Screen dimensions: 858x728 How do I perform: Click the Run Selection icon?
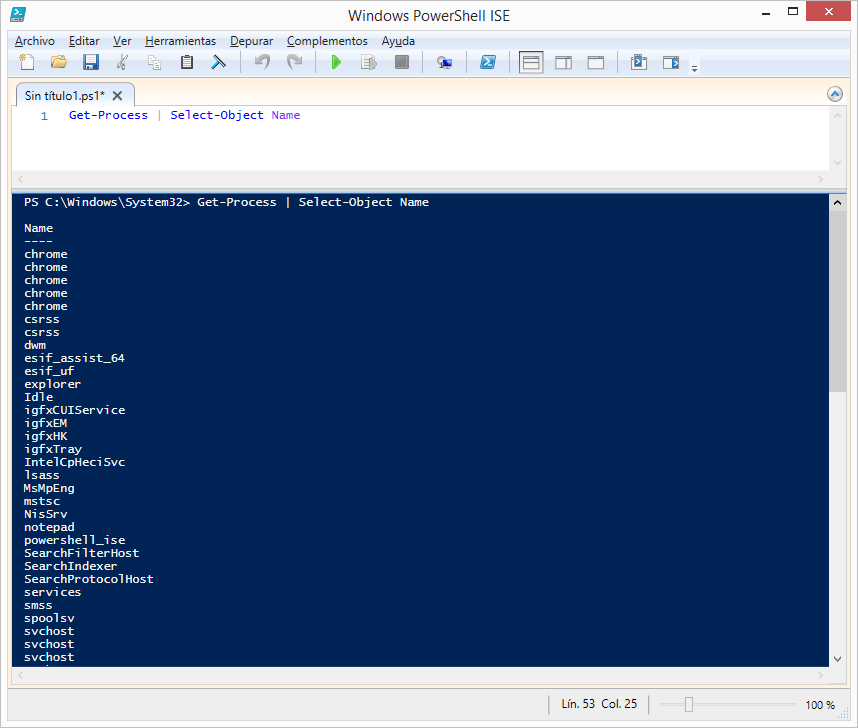point(368,62)
